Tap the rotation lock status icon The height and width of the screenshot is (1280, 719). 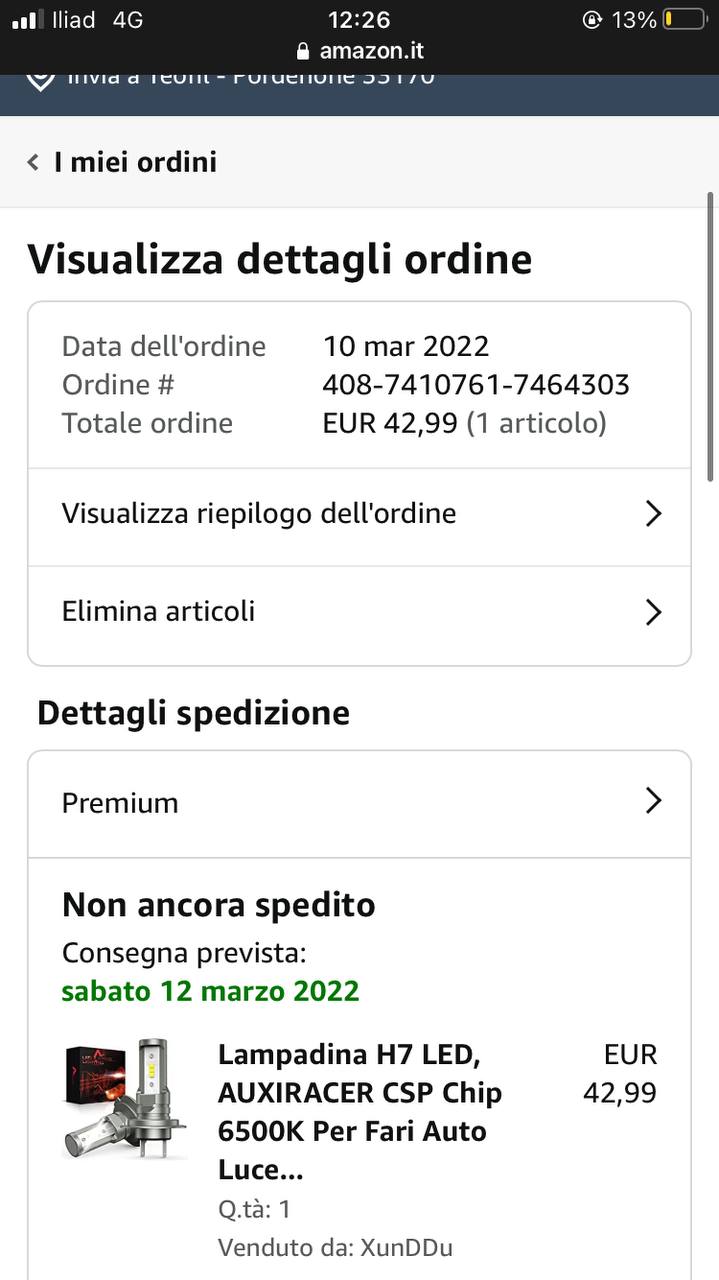(592, 20)
